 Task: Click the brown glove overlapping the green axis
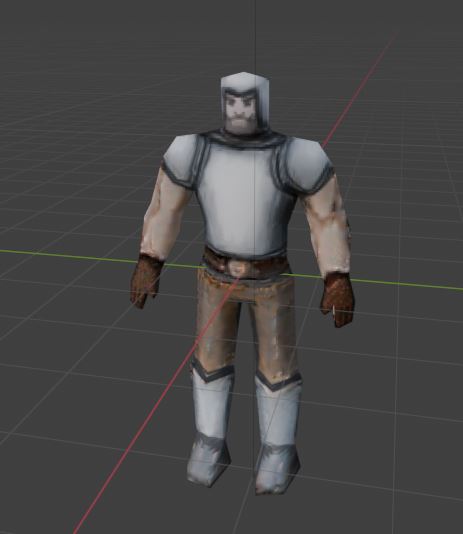(x=146, y=280)
